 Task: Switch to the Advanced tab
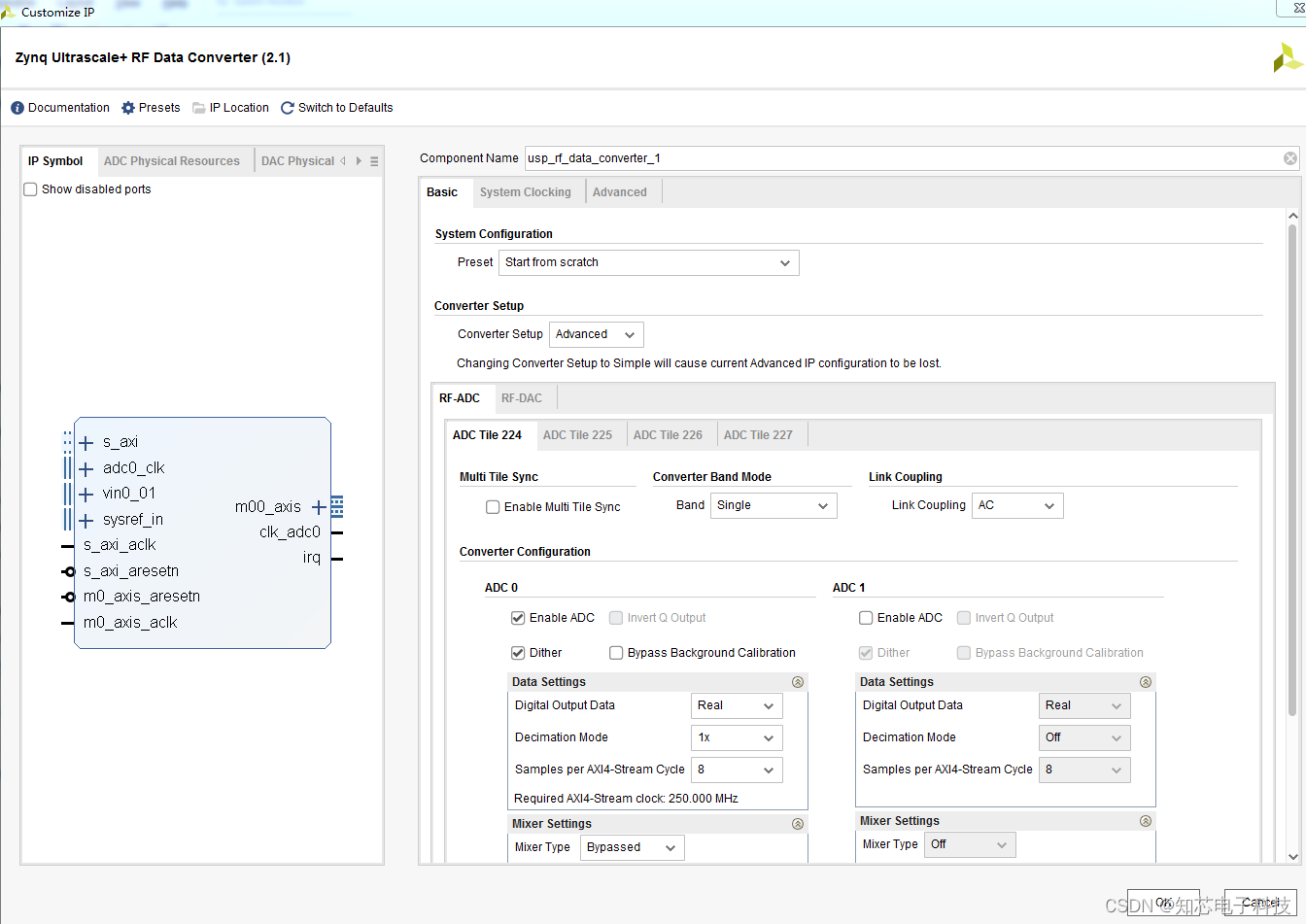(x=620, y=192)
